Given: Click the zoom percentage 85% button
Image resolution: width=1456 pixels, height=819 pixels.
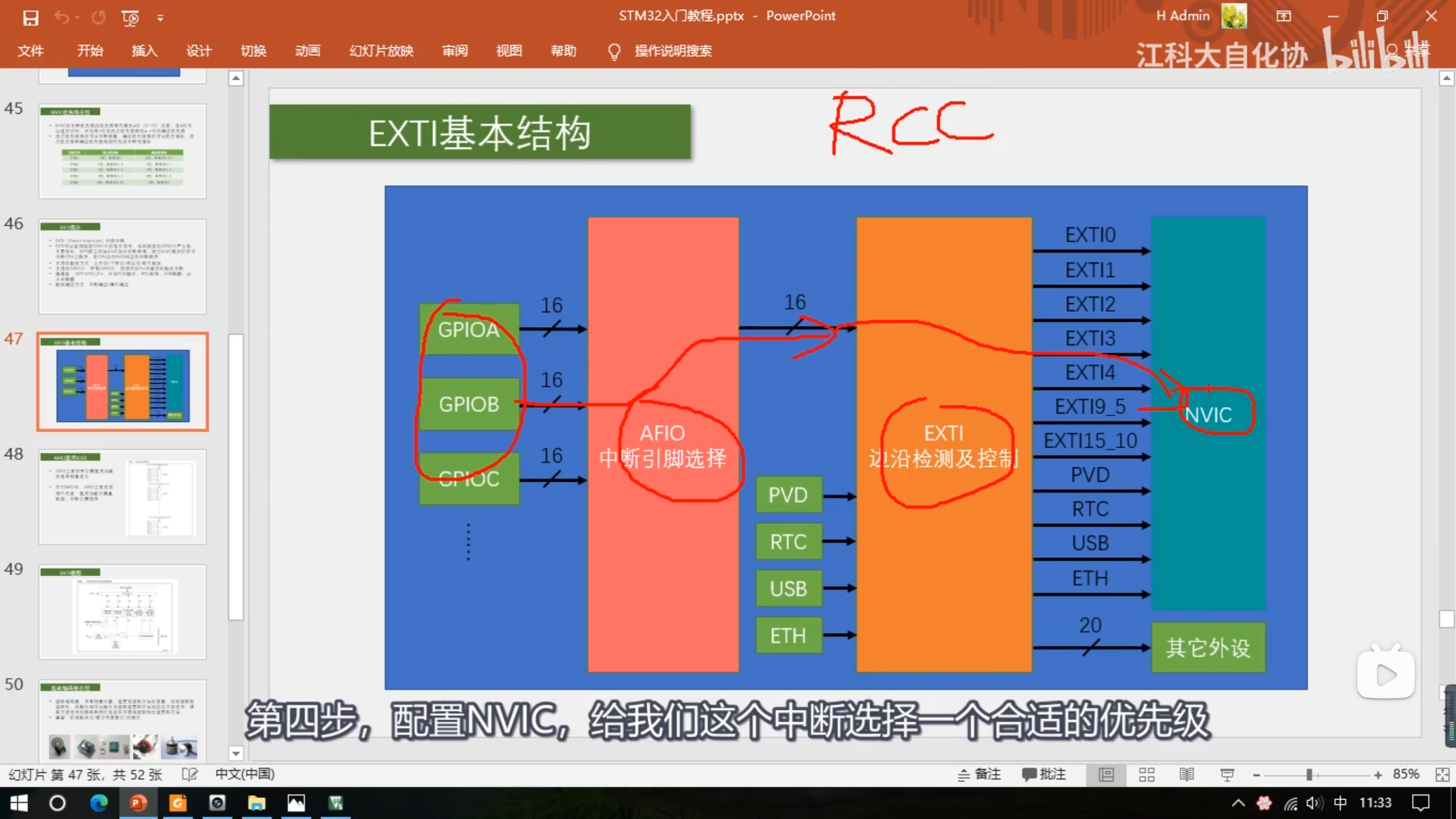Looking at the screenshot, I should tap(1406, 774).
